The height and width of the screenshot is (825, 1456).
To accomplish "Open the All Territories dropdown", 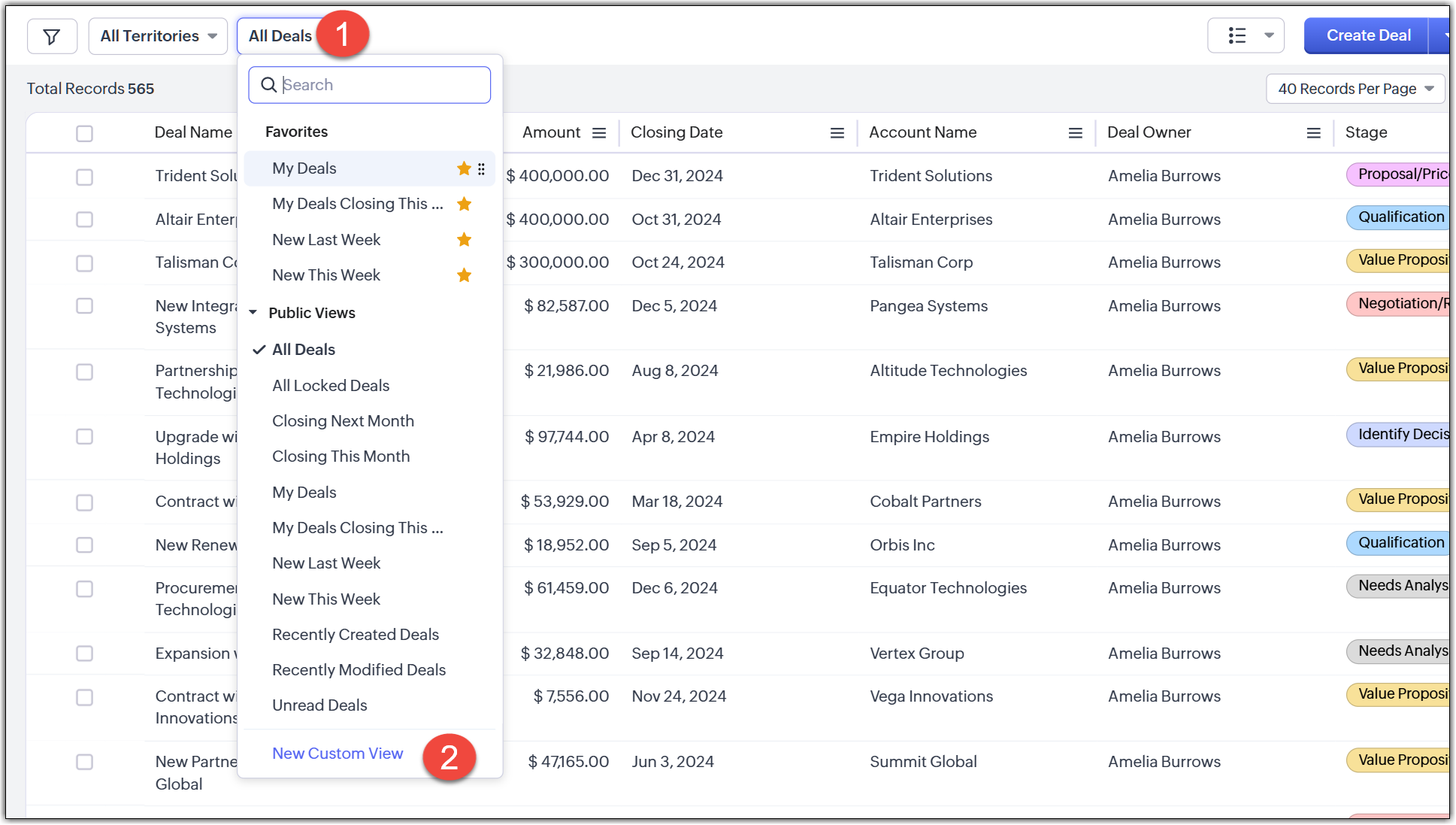I will (158, 36).
